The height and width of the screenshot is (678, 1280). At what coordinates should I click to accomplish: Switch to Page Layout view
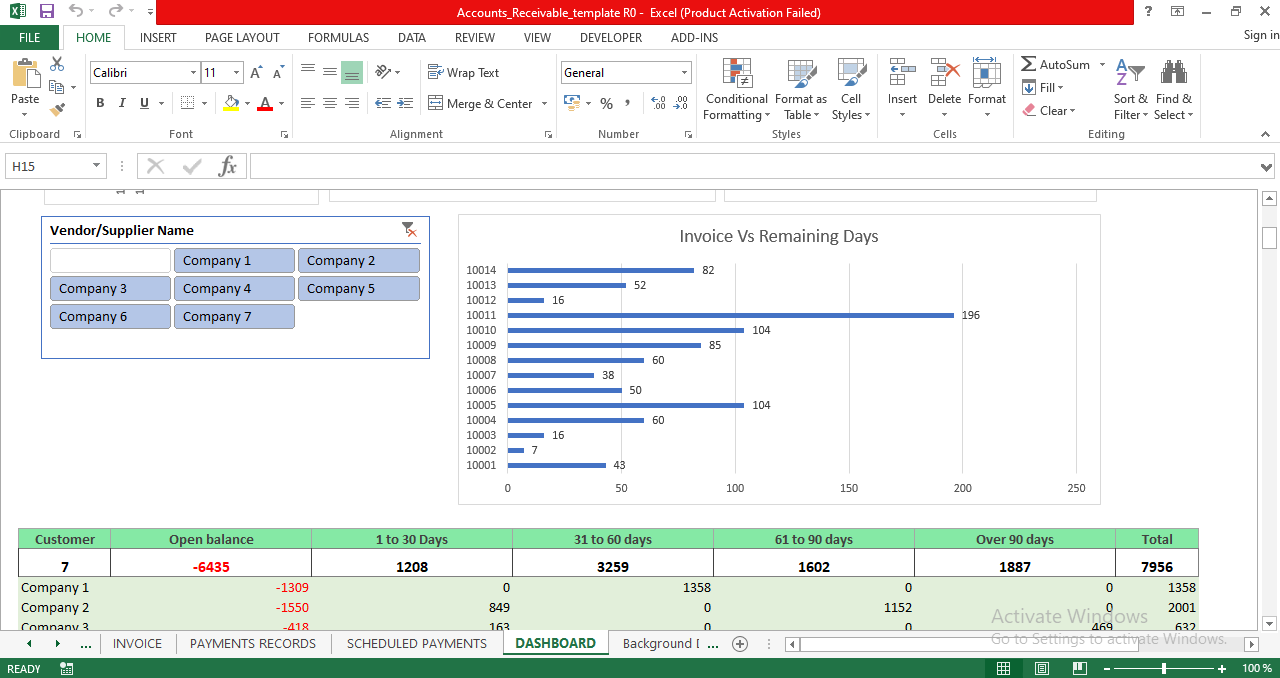pos(1041,668)
